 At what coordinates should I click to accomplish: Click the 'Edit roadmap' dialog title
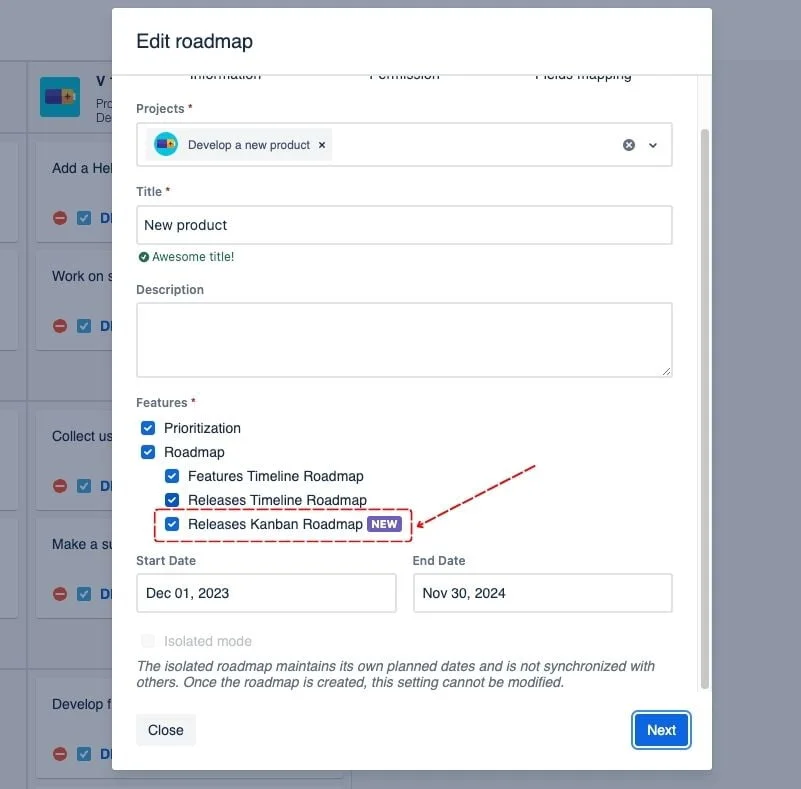coord(195,41)
